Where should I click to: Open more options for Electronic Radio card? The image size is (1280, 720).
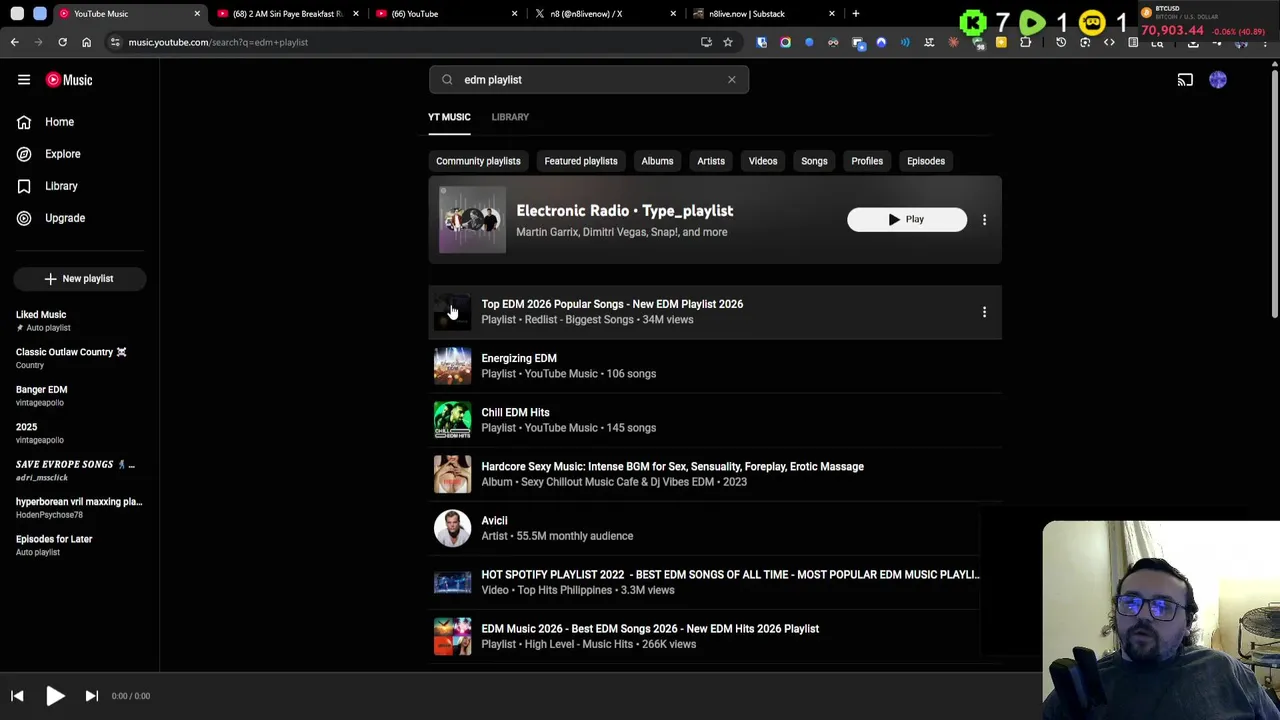point(984,219)
